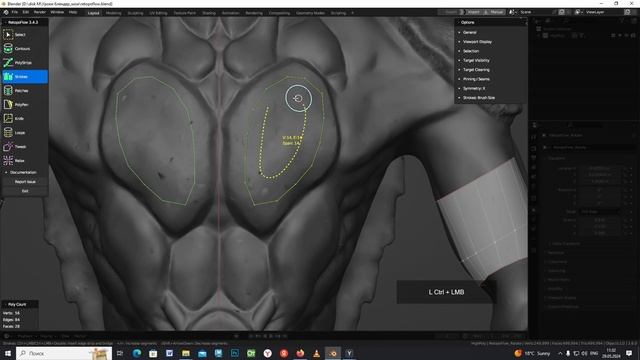Expand the Documentation section

[x=24, y=172]
